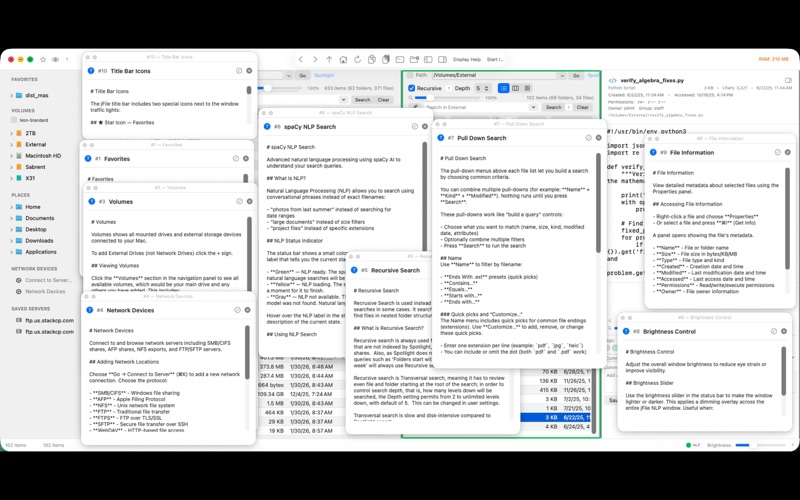Click the 'Start I...' toolbar item
The image size is (800, 500).
(495, 59)
